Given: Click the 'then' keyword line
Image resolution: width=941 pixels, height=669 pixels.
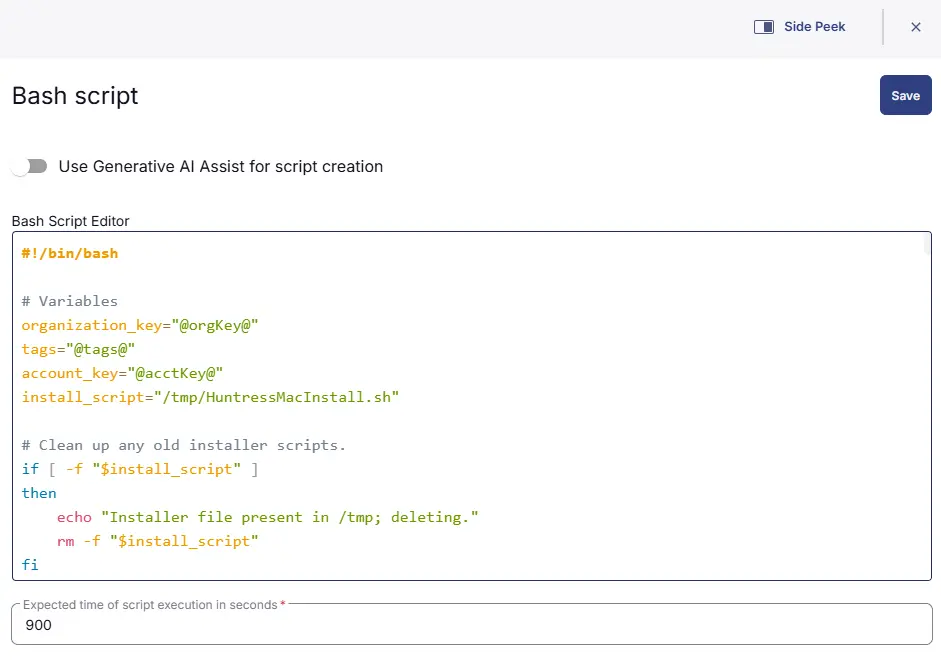Looking at the screenshot, I should (40, 493).
